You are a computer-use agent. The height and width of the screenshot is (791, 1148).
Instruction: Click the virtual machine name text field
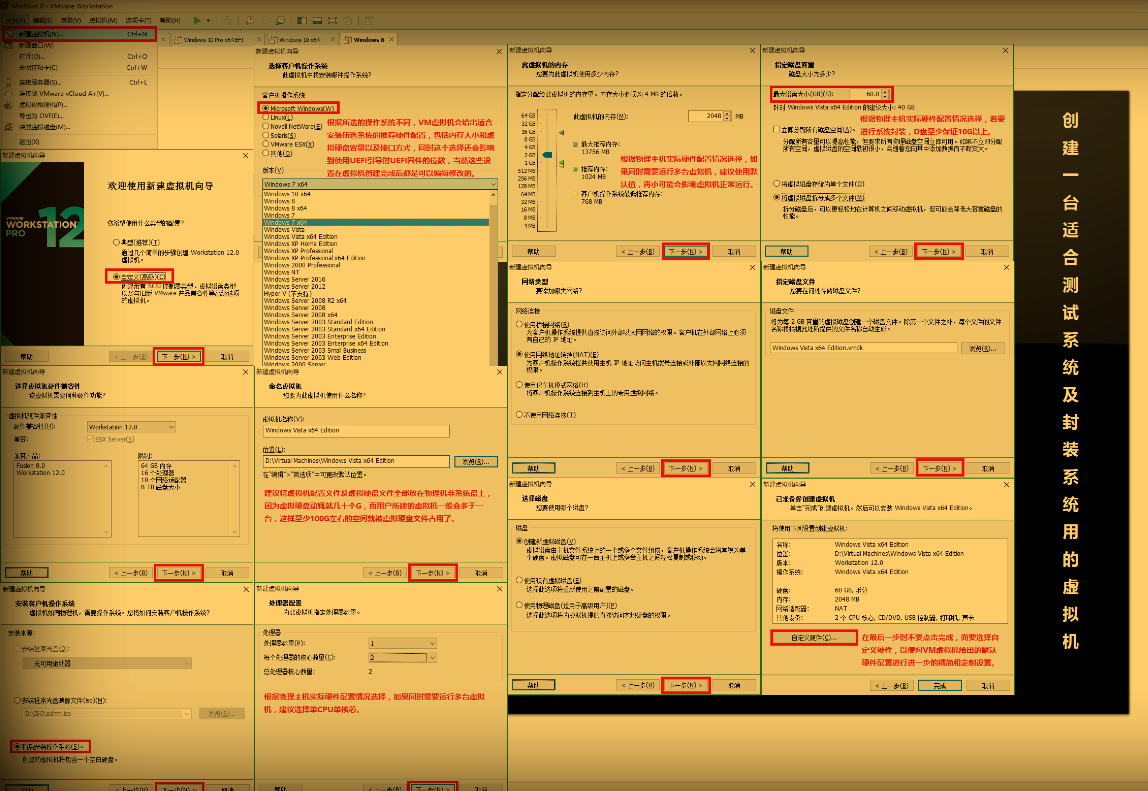click(x=355, y=430)
